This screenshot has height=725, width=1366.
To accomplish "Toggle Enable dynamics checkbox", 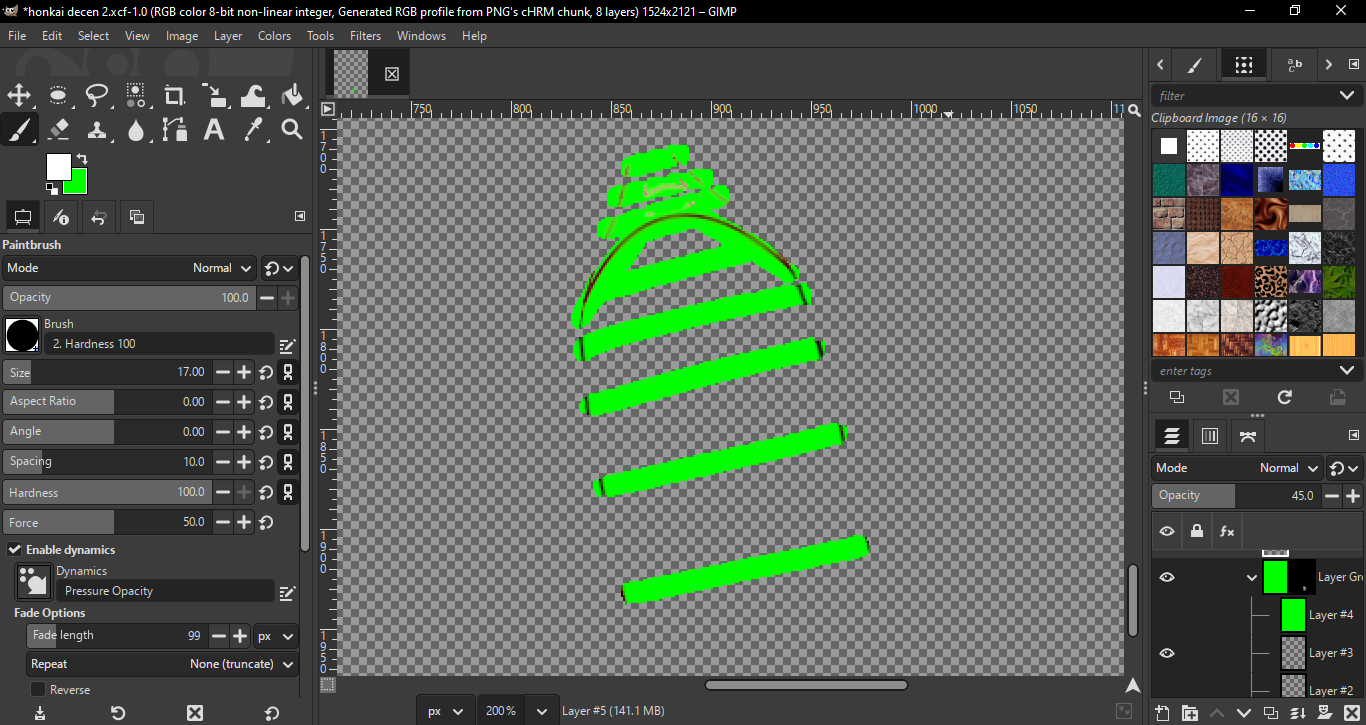I will click(x=15, y=550).
